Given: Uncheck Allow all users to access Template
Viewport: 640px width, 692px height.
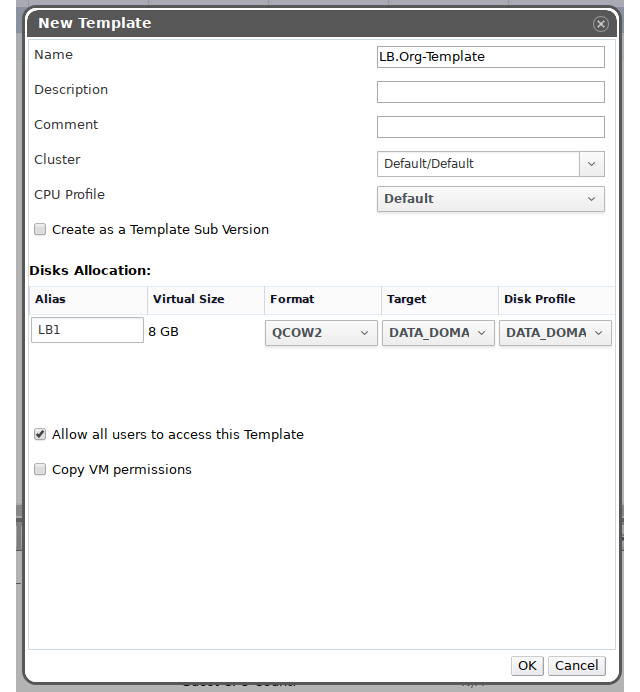Looking at the screenshot, I should tap(40, 435).
